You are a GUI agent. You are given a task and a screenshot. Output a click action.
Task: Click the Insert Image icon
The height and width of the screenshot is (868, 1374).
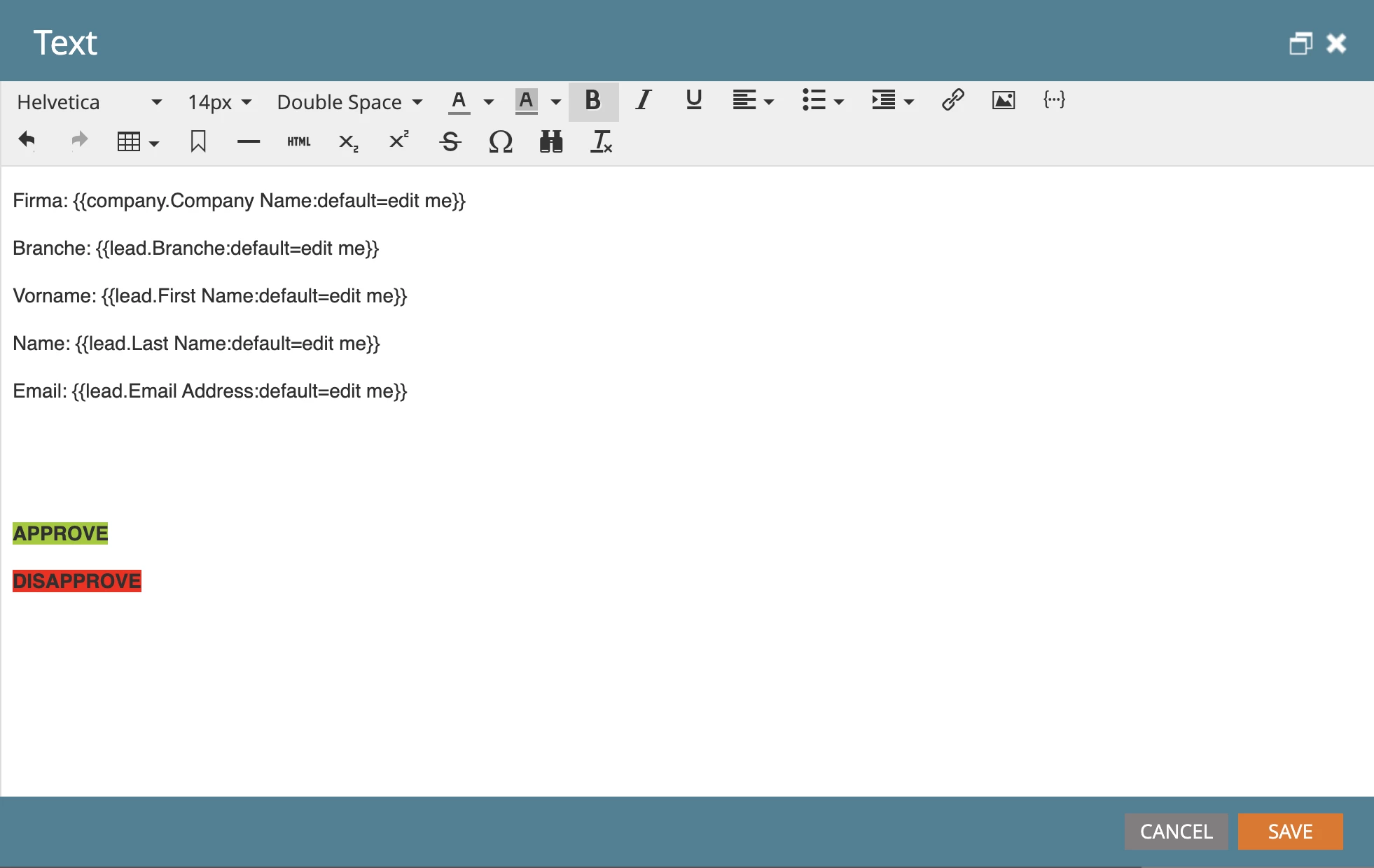click(1003, 100)
